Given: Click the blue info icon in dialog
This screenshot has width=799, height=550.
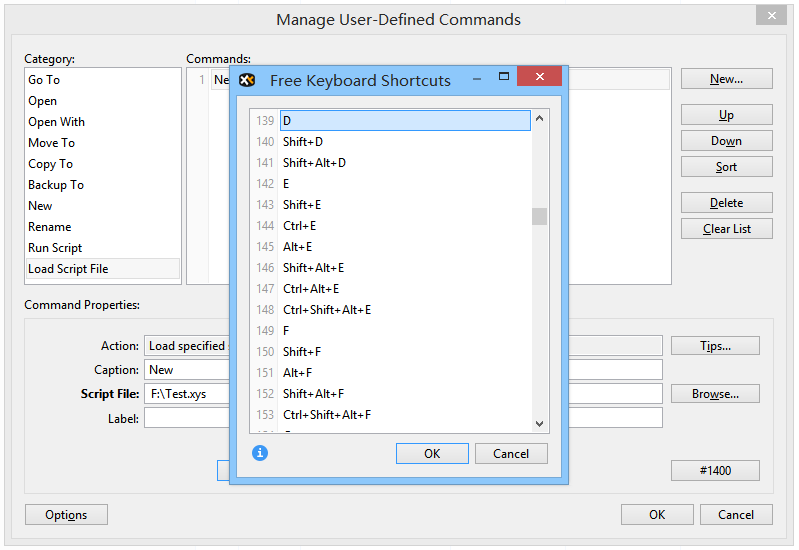Looking at the screenshot, I should [x=260, y=453].
